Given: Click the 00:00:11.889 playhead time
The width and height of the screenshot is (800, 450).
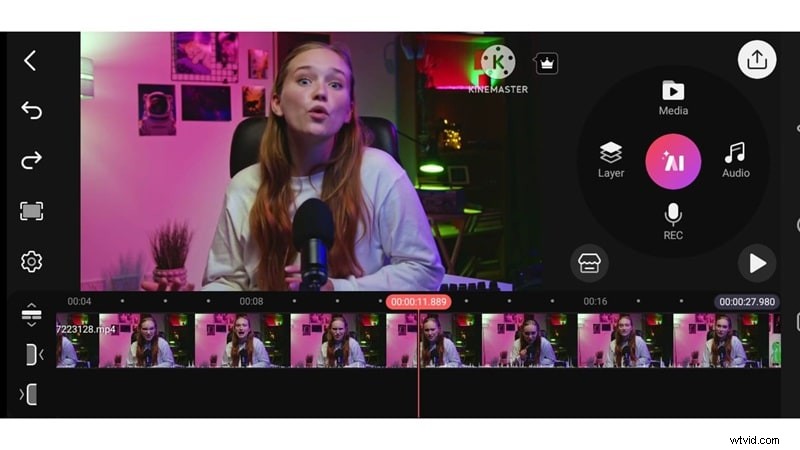Looking at the screenshot, I should [x=418, y=302].
